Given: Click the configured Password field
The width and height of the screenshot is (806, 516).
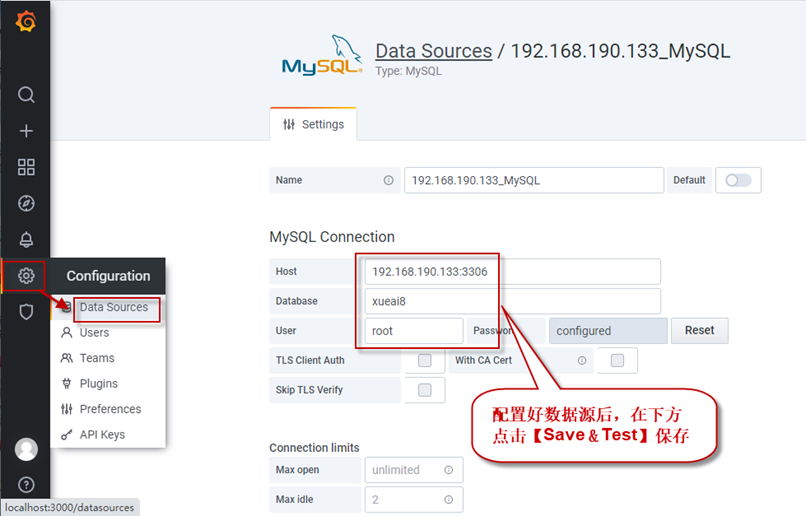Looking at the screenshot, I should point(608,331).
